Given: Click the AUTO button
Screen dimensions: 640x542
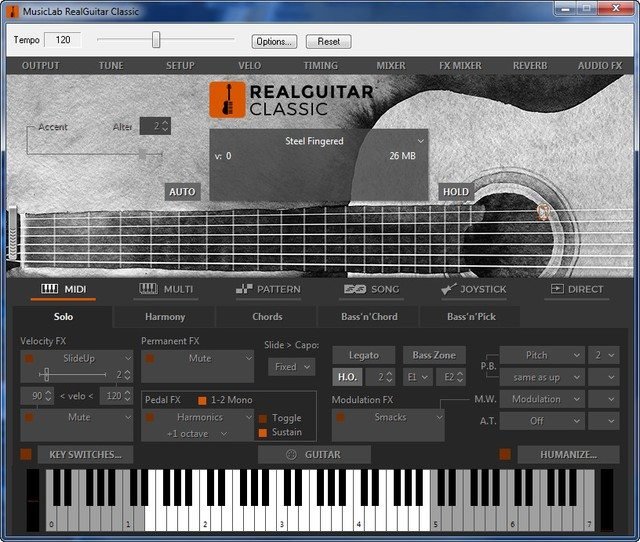Looking at the screenshot, I should pos(182,192).
